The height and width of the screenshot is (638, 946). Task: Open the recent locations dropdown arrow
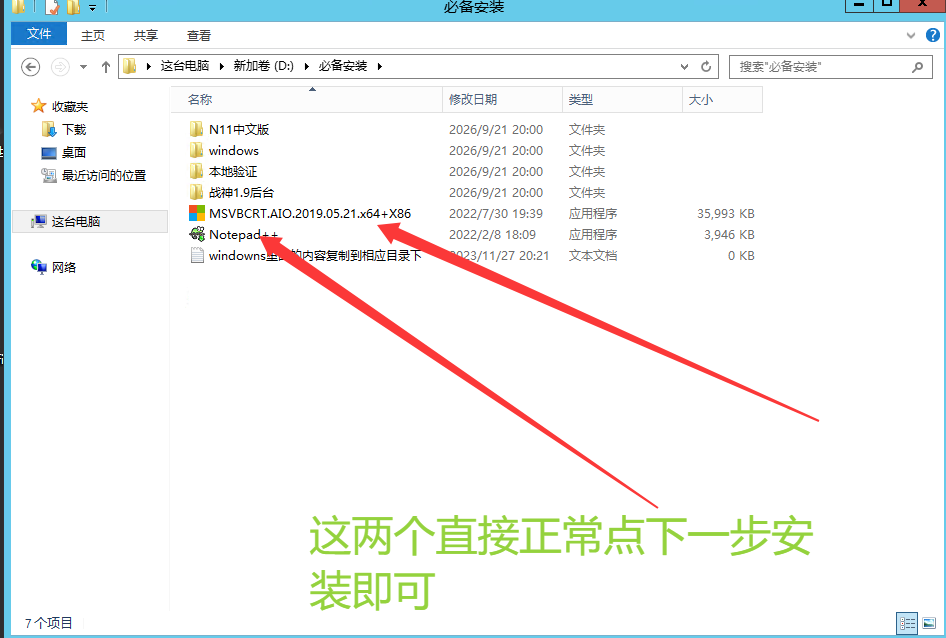click(x=83, y=66)
